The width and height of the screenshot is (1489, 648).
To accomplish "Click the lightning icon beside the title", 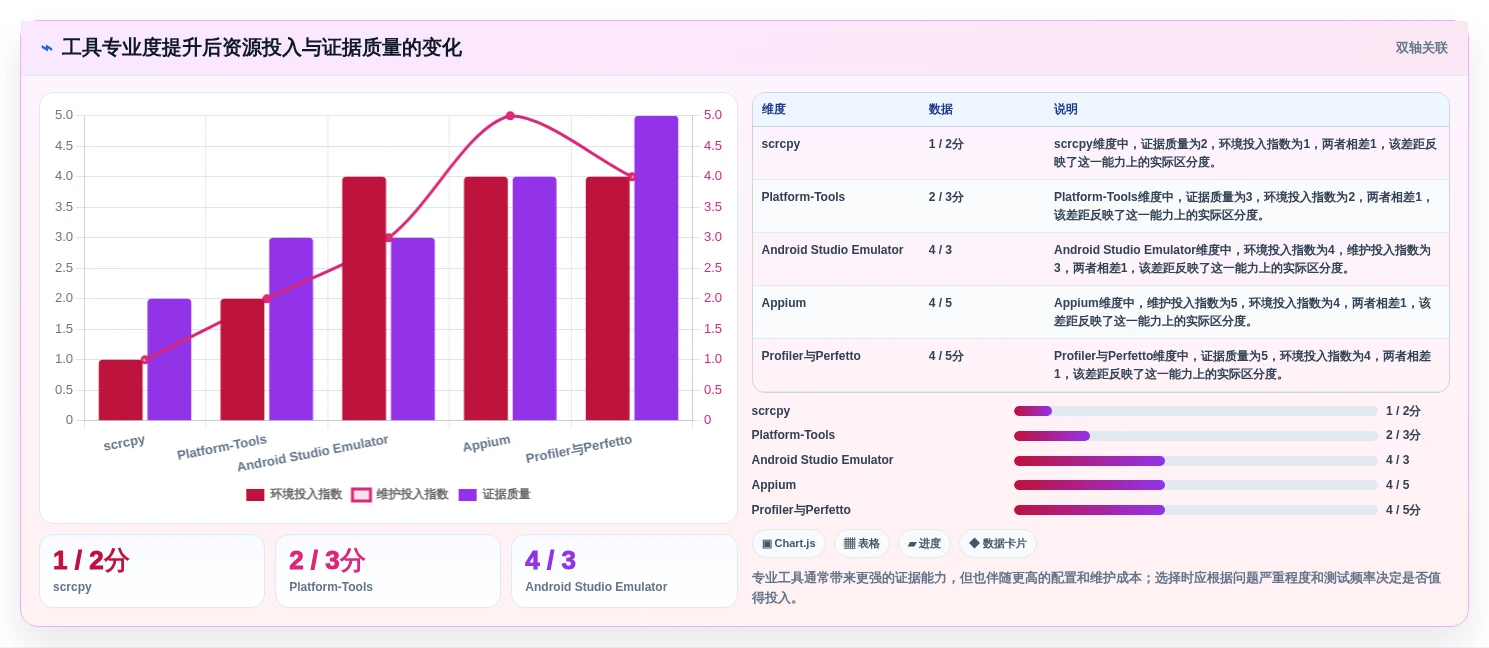I will point(47,48).
